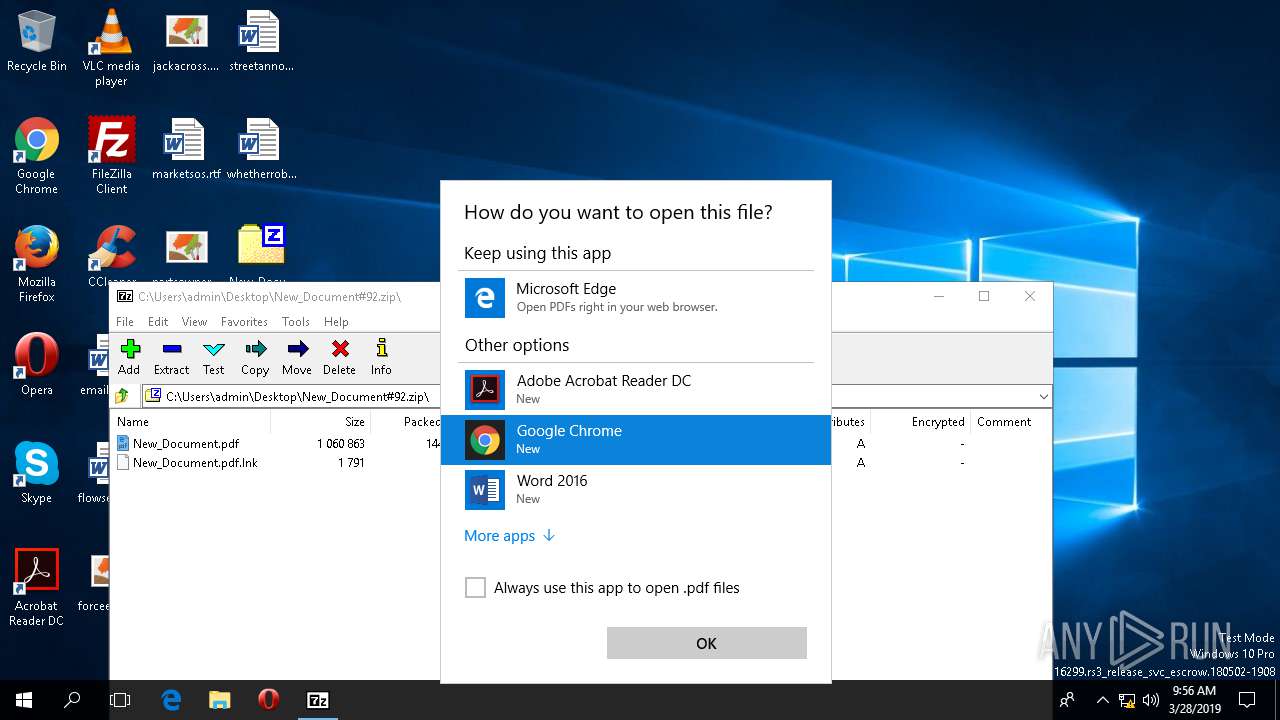Select Microsoft Edge in the open-with dialog
This screenshot has width=1280, height=720.
click(x=636, y=298)
